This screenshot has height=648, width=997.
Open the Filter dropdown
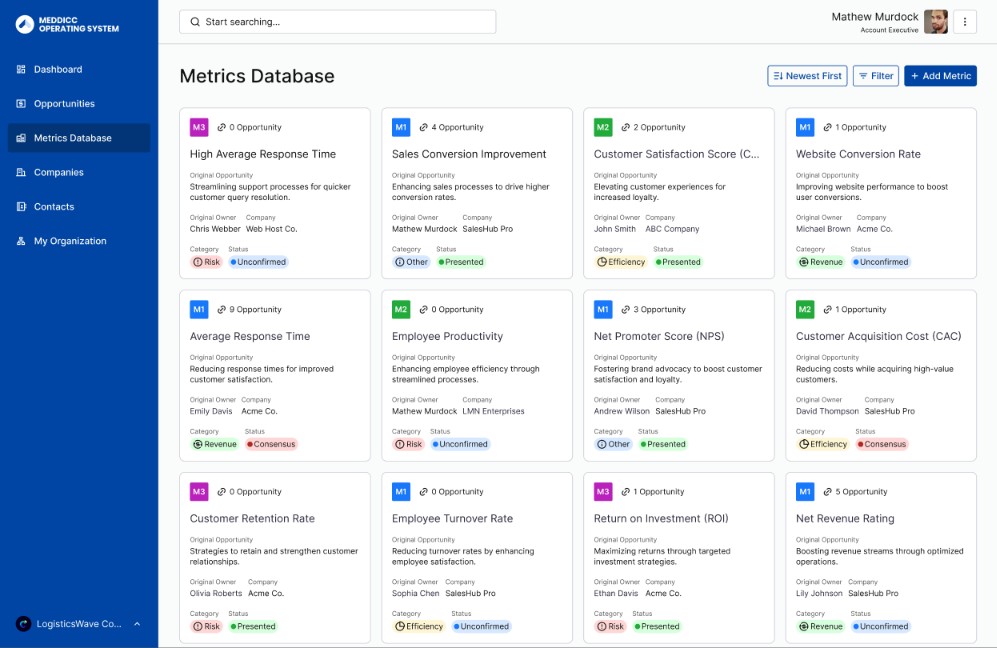click(x=875, y=75)
